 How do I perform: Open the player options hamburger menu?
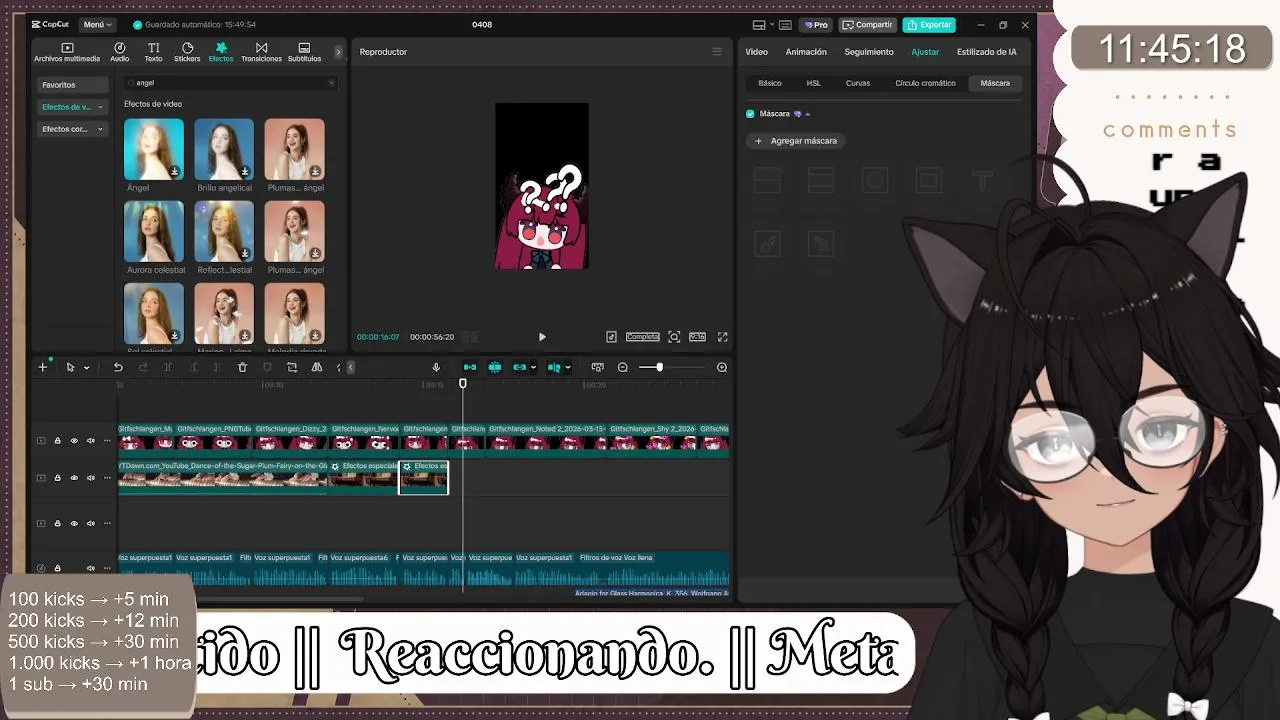(x=716, y=52)
